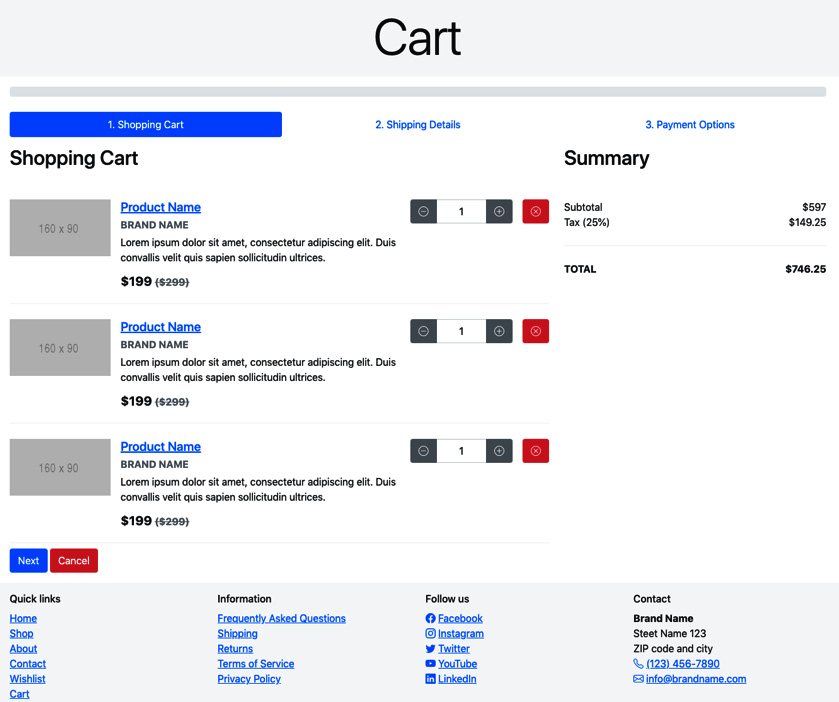Switch to the Payment Options step

(x=690, y=124)
